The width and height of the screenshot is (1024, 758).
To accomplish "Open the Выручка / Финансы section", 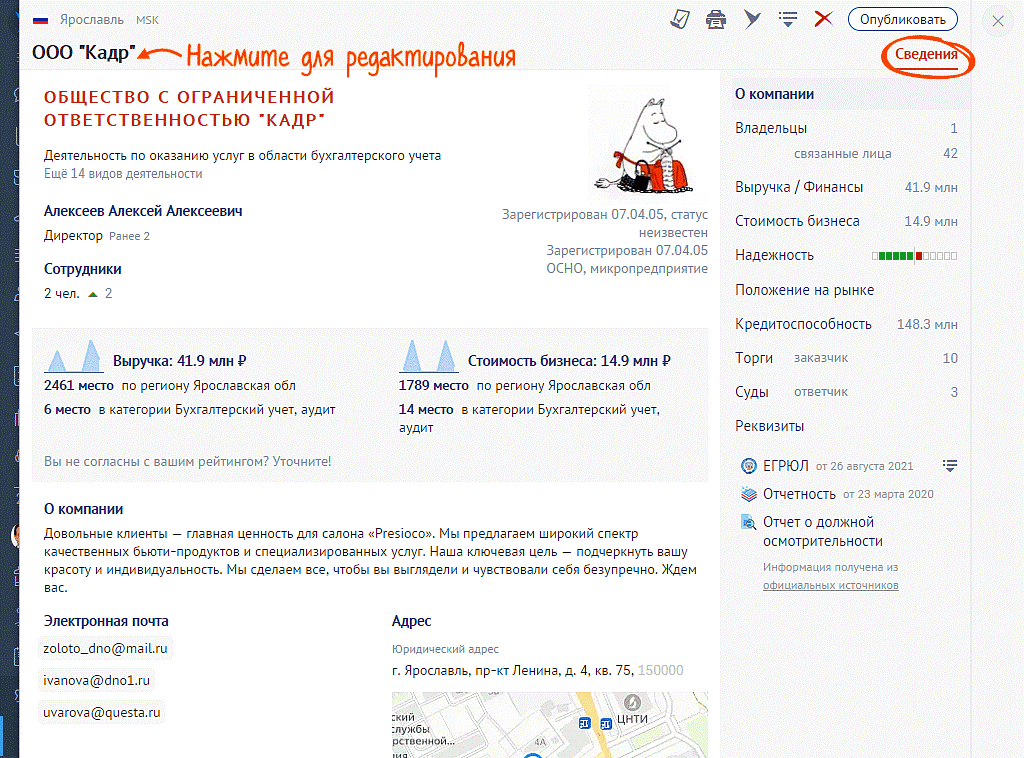I will click(799, 187).
